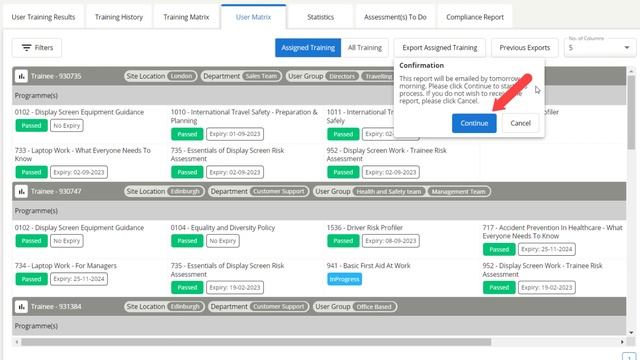Screen dimensions: 640x360
Task: Click vertical scrollbar down arrow
Action: pos(631,333)
